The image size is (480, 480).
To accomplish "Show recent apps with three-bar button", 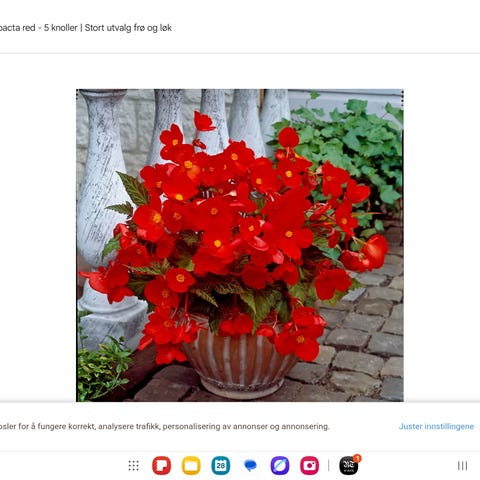I will pyautogui.click(x=462, y=466).
